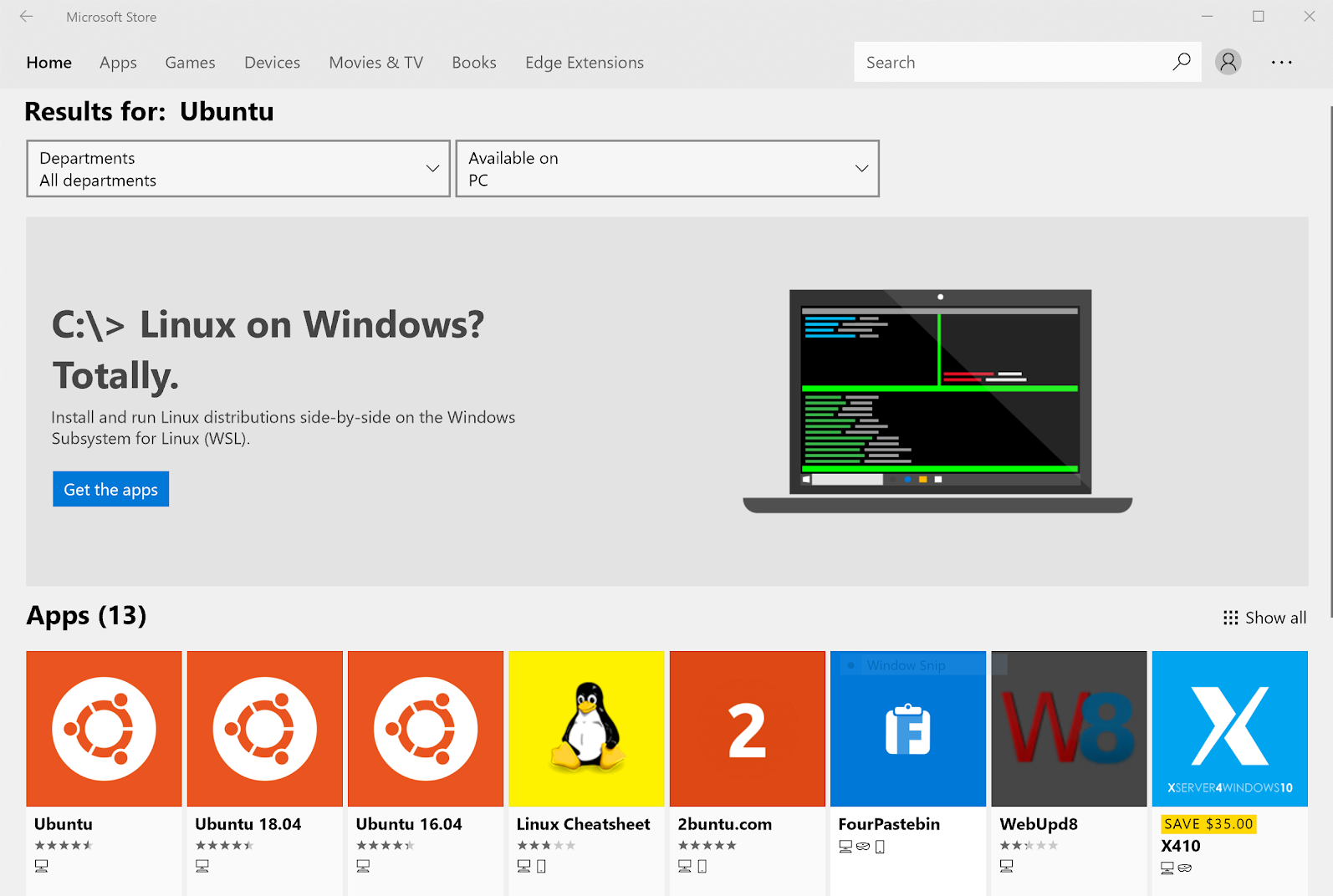The width and height of the screenshot is (1333, 896).
Task: Switch to the Devices tab
Action: (272, 63)
